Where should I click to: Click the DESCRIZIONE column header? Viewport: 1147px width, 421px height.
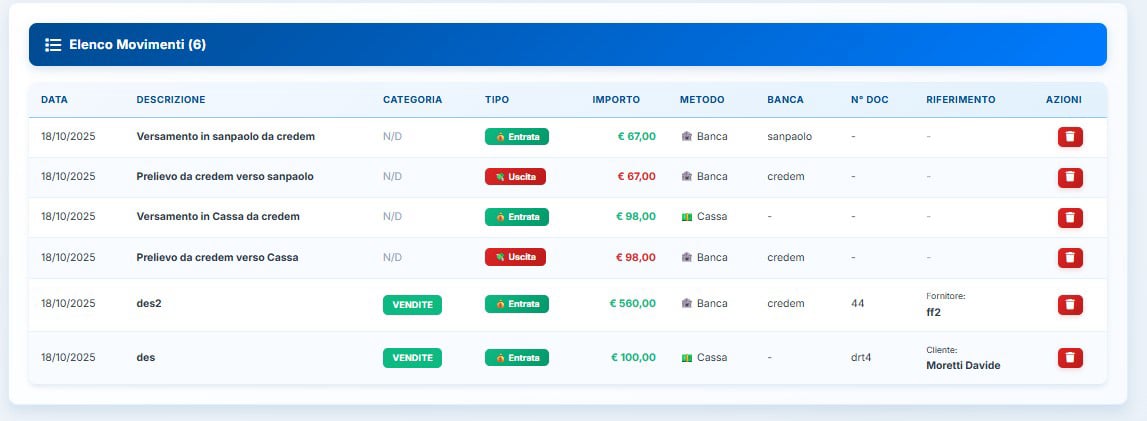[x=171, y=100]
